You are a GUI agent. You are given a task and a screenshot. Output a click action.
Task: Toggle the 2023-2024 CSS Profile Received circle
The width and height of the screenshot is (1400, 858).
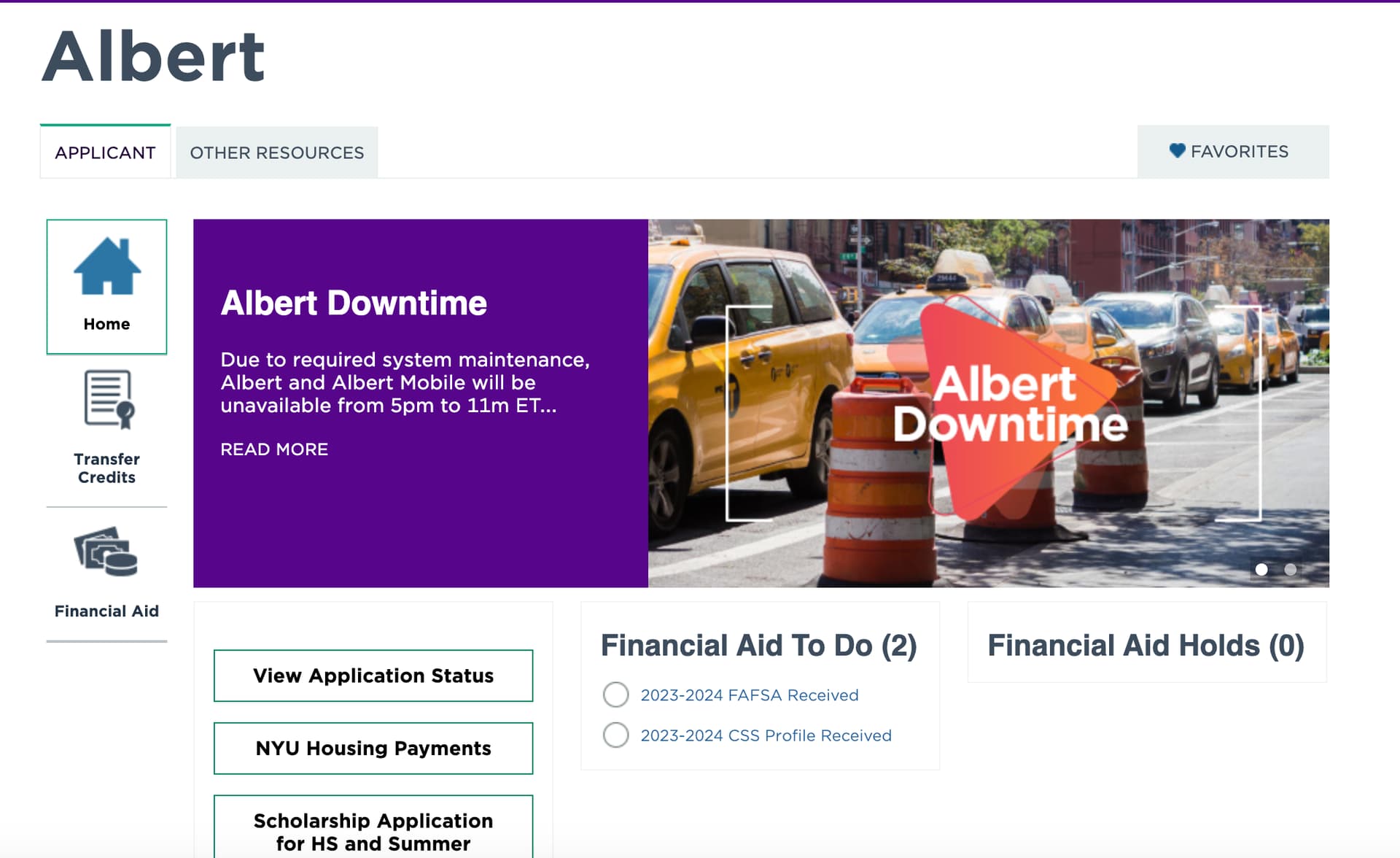(615, 735)
